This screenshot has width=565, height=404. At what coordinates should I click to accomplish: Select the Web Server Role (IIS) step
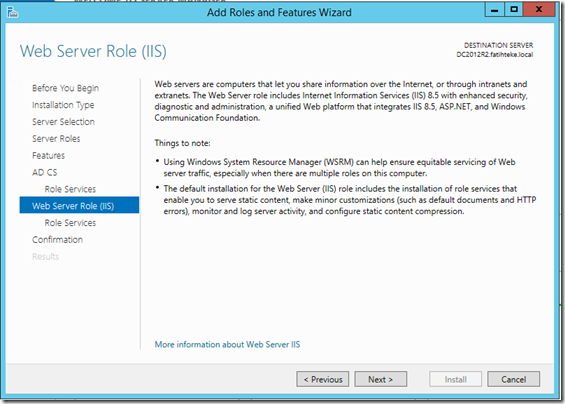tap(79, 205)
